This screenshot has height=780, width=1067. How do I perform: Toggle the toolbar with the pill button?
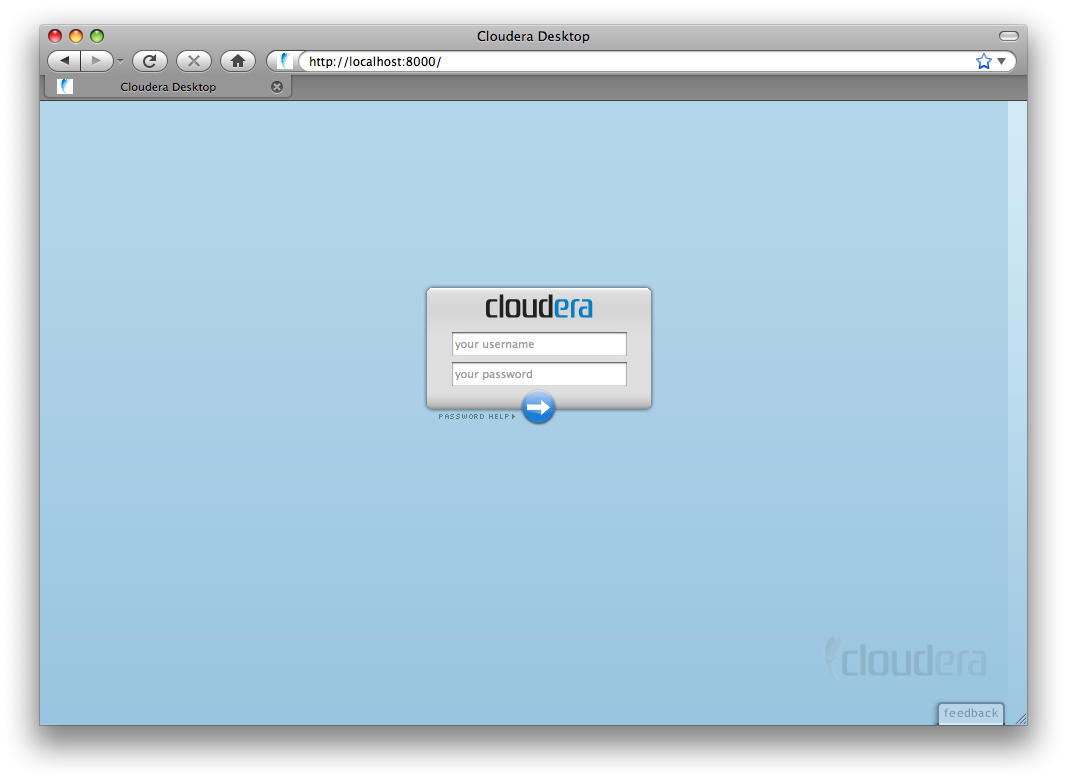[1008, 36]
